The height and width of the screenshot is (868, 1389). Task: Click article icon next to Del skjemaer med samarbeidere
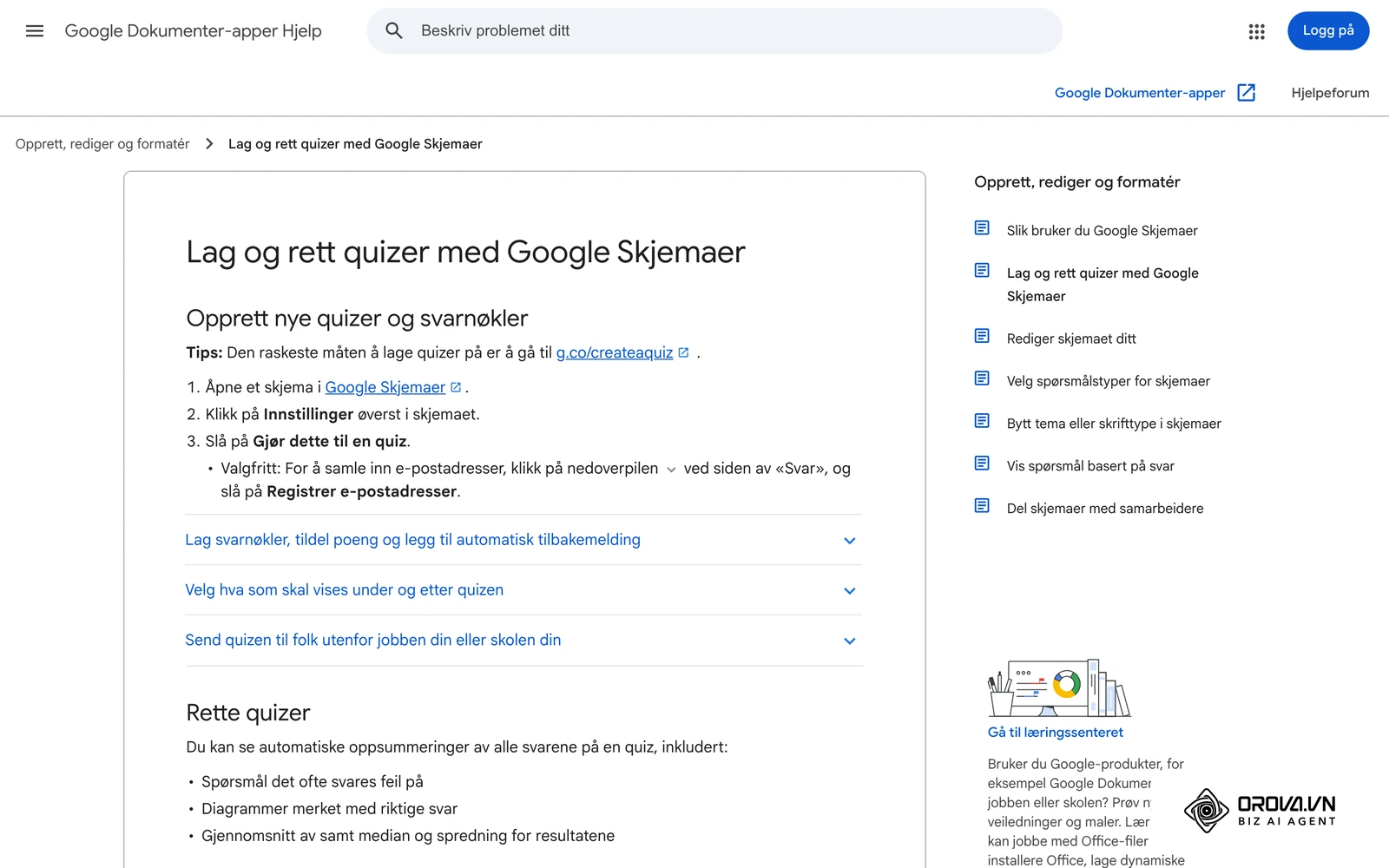click(982, 506)
